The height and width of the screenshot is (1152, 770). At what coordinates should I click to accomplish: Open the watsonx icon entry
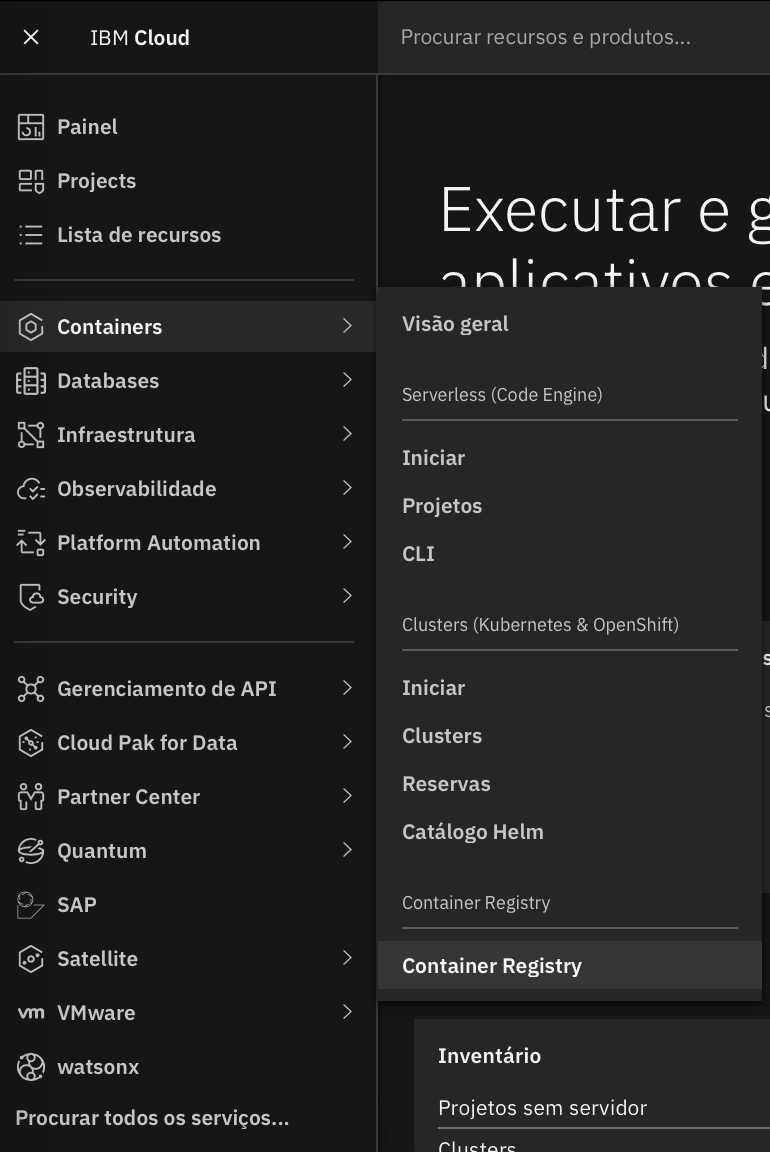pos(31,1067)
